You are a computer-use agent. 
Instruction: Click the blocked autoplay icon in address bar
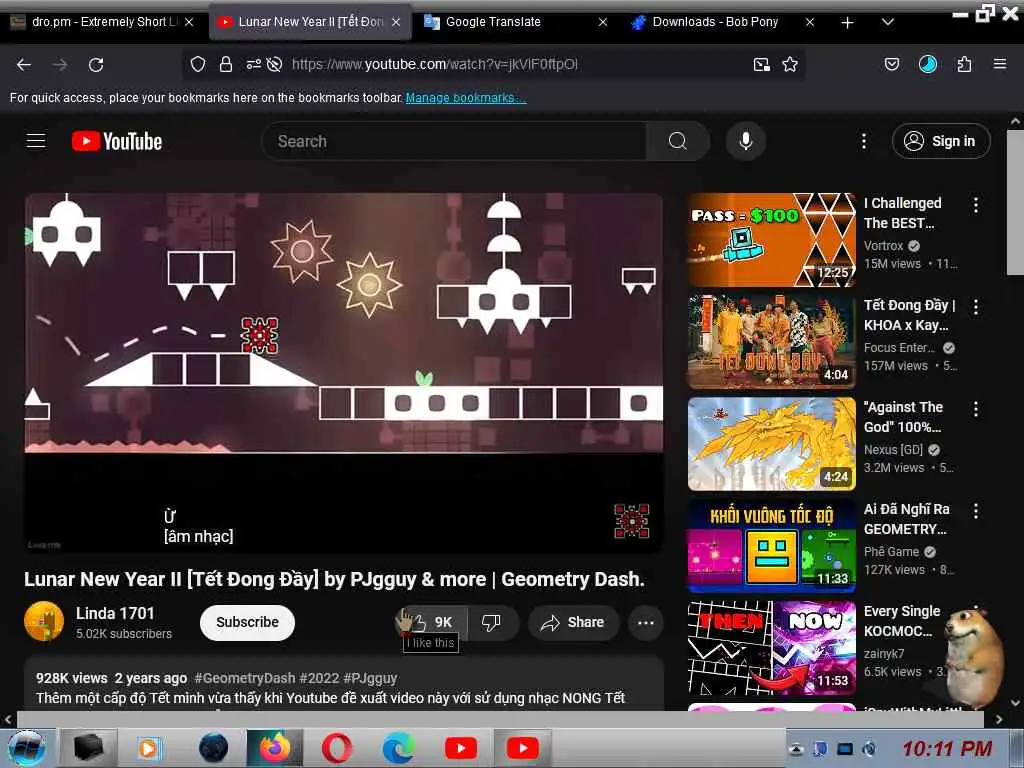275,64
